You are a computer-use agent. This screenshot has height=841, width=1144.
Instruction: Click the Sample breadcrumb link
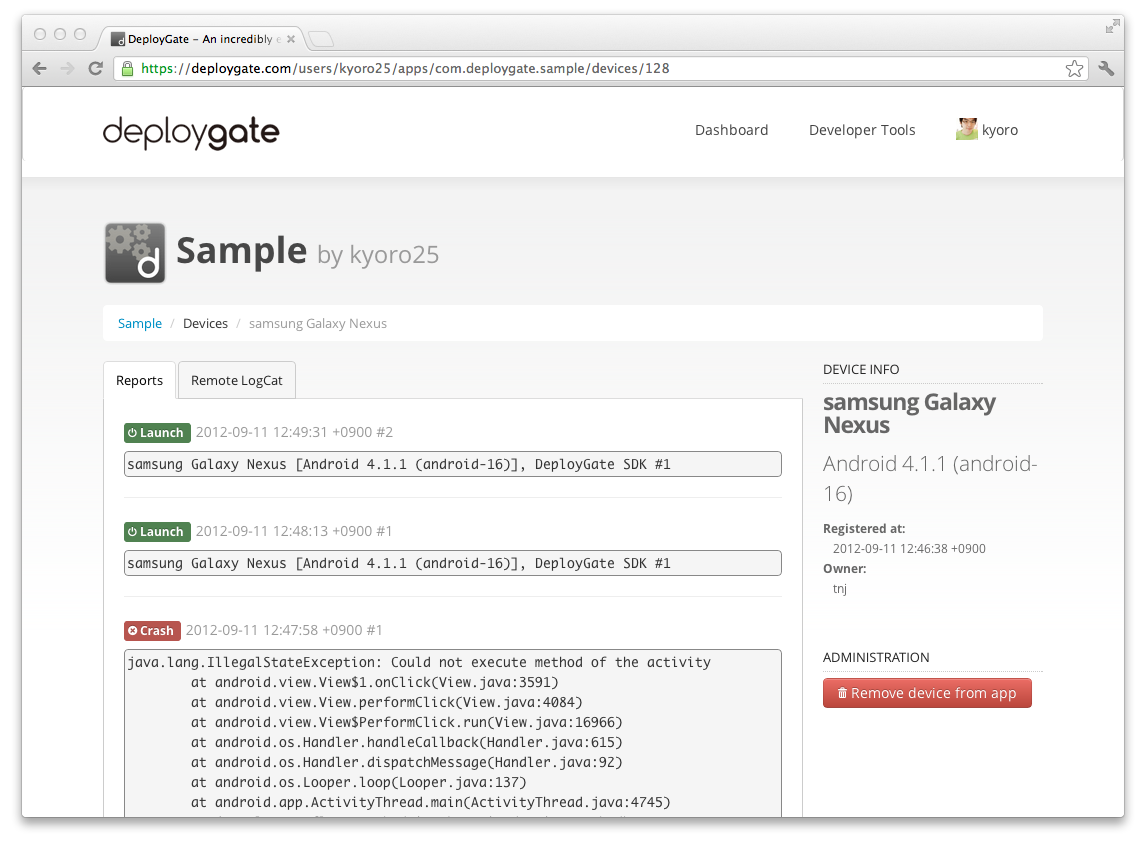pos(140,323)
